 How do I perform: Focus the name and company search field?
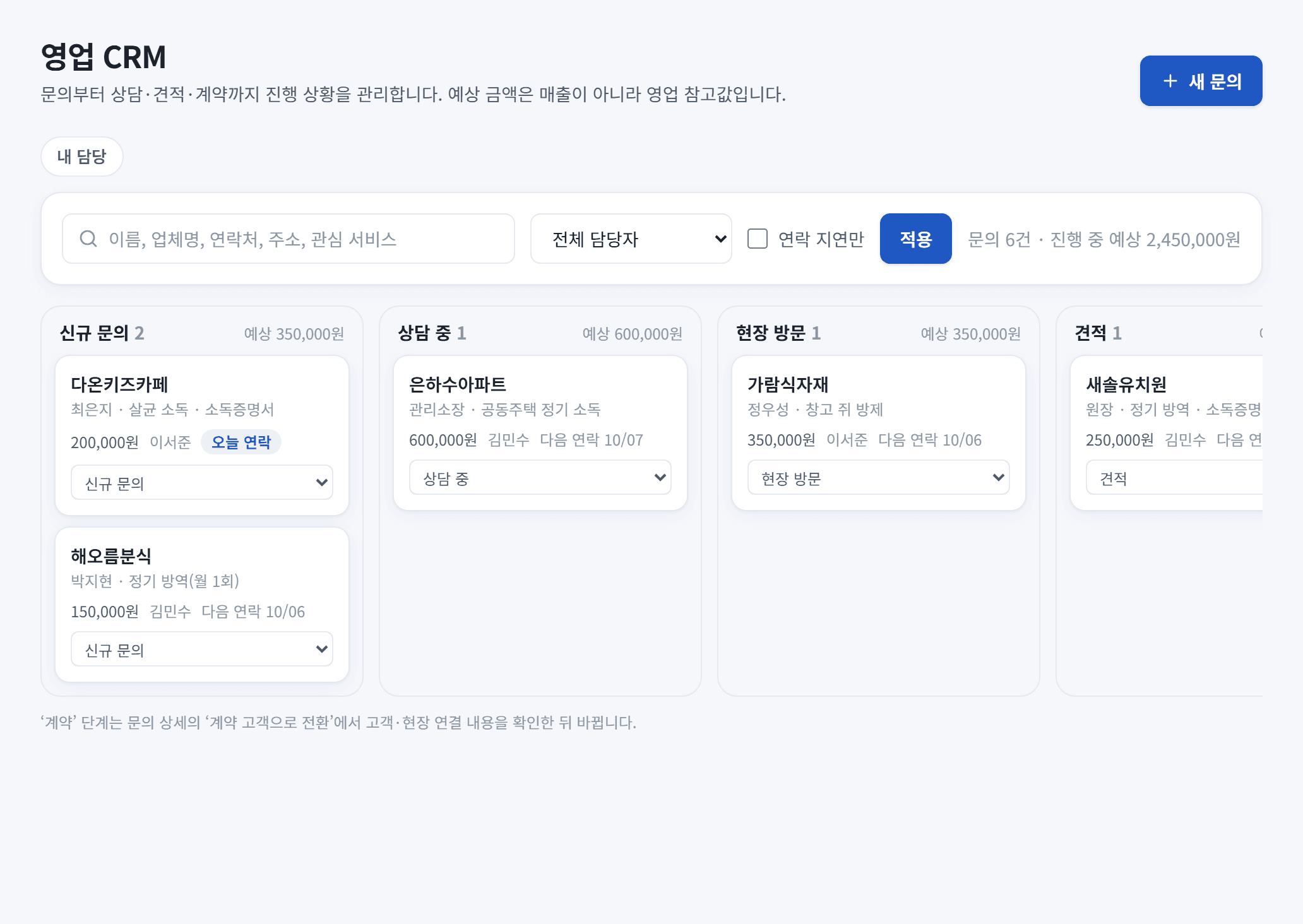tap(289, 239)
